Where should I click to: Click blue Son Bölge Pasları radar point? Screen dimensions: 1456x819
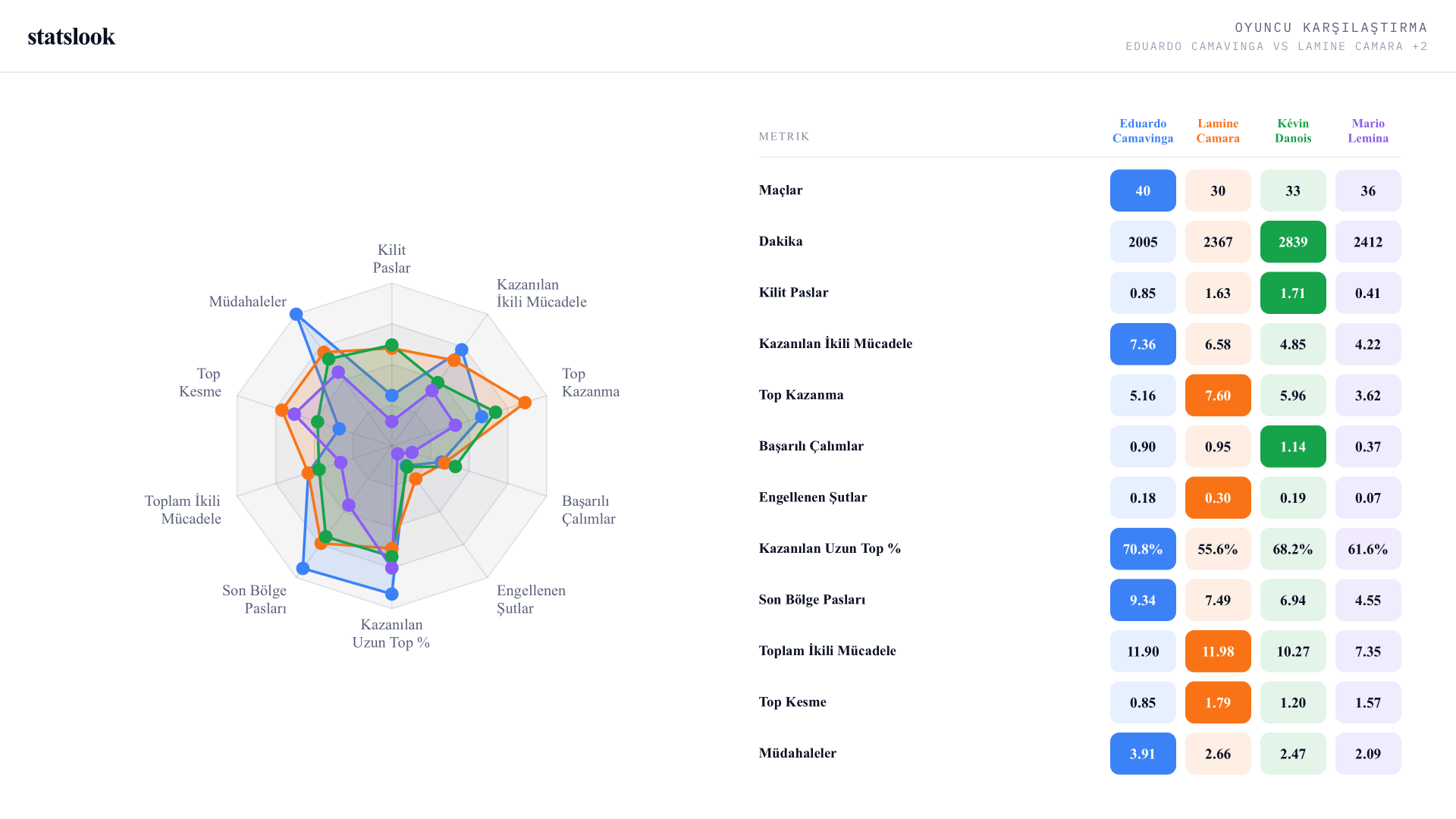pos(303,568)
